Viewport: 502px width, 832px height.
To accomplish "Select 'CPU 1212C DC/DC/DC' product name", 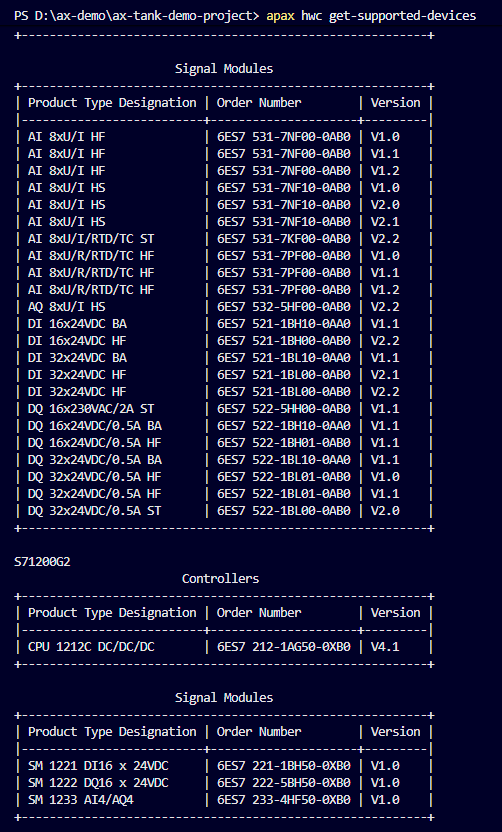I will tap(91, 647).
